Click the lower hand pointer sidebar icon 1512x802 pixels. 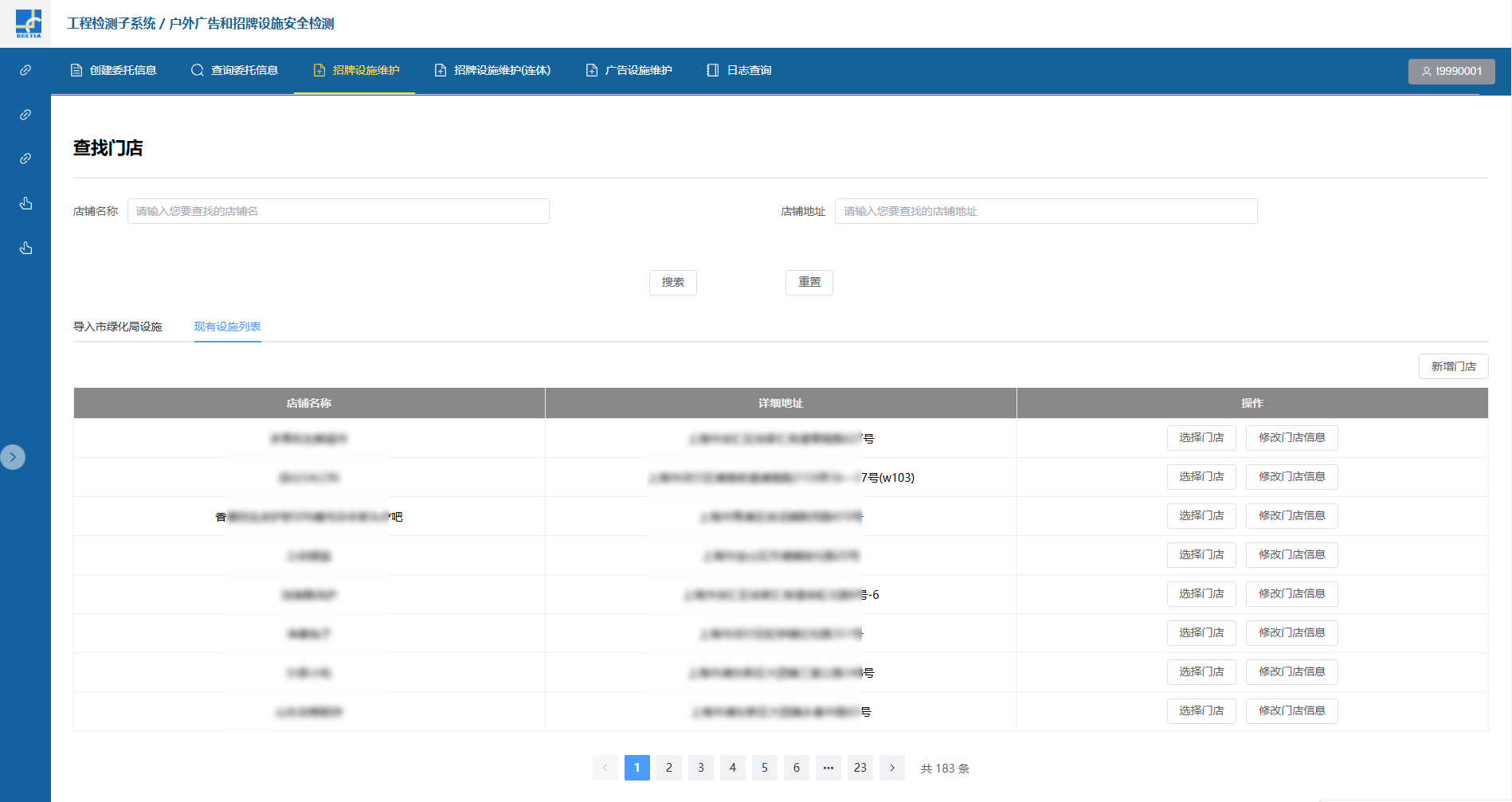point(25,248)
